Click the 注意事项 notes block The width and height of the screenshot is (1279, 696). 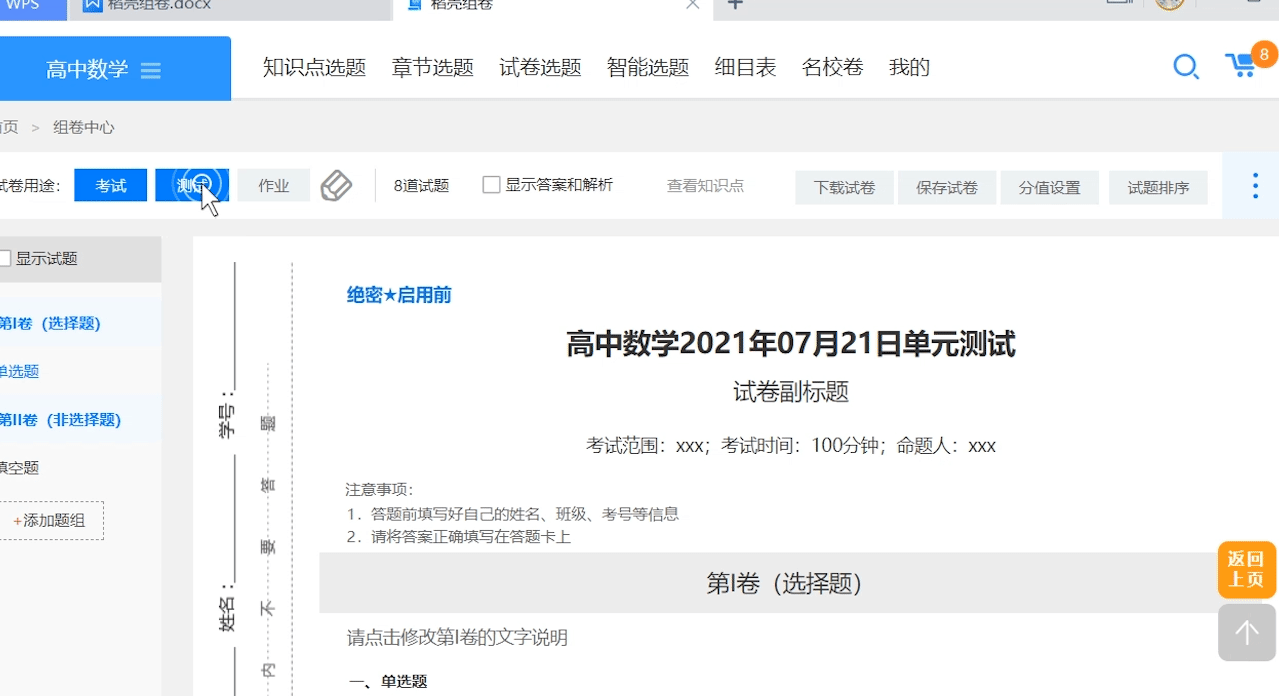pos(512,513)
